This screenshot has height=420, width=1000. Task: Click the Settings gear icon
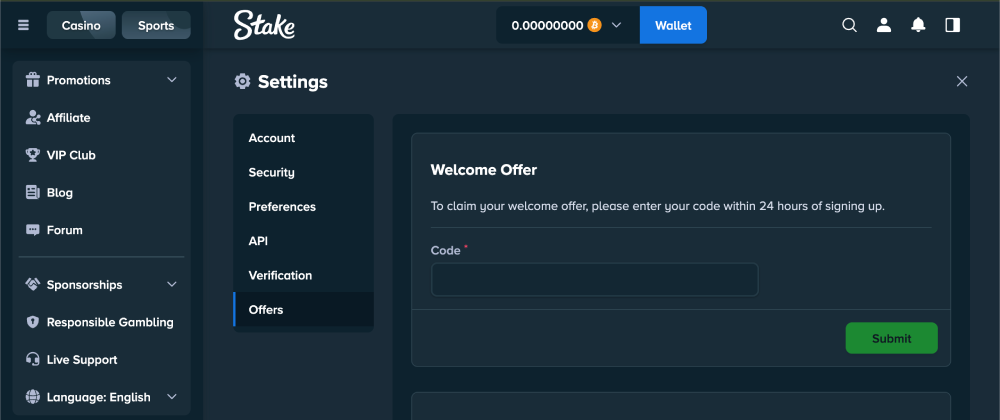coord(242,82)
